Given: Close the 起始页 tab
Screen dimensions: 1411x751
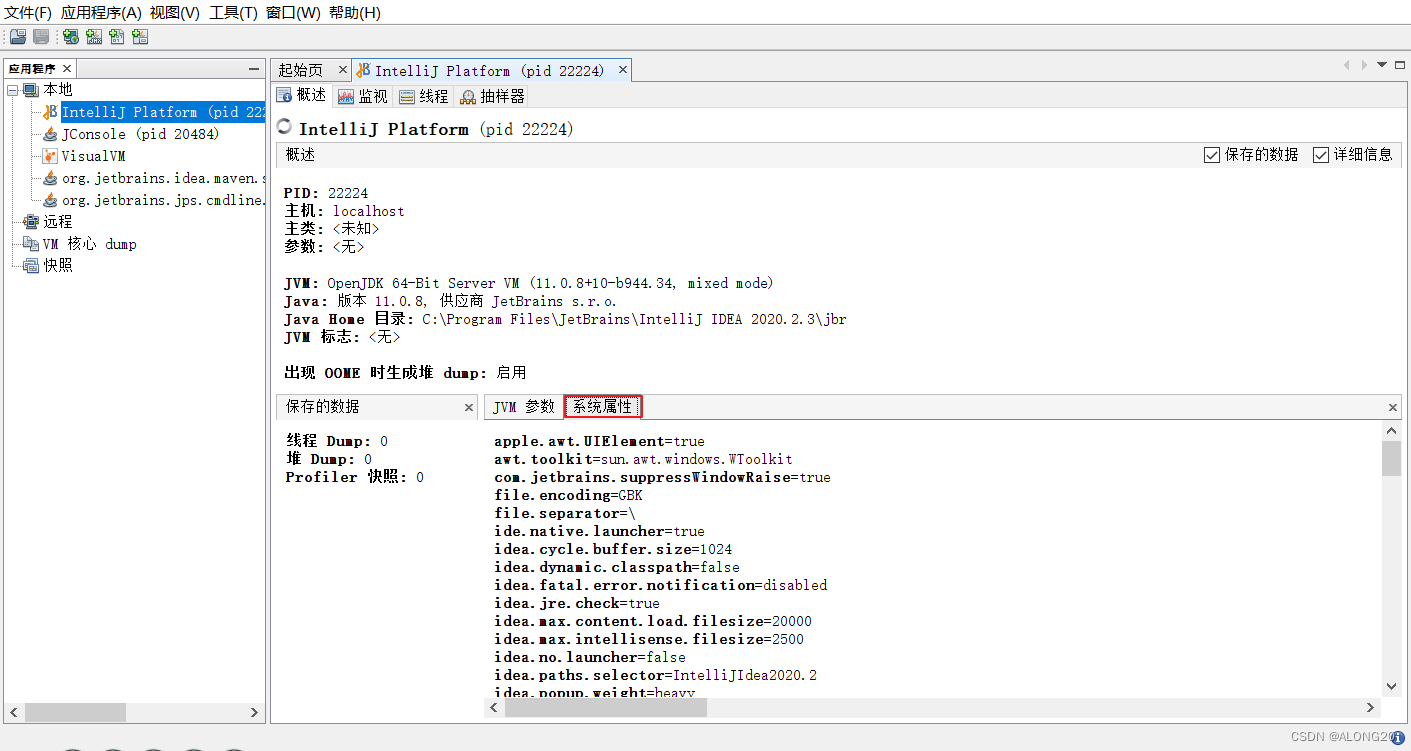Looking at the screenshot, I should tap(342, 70).
